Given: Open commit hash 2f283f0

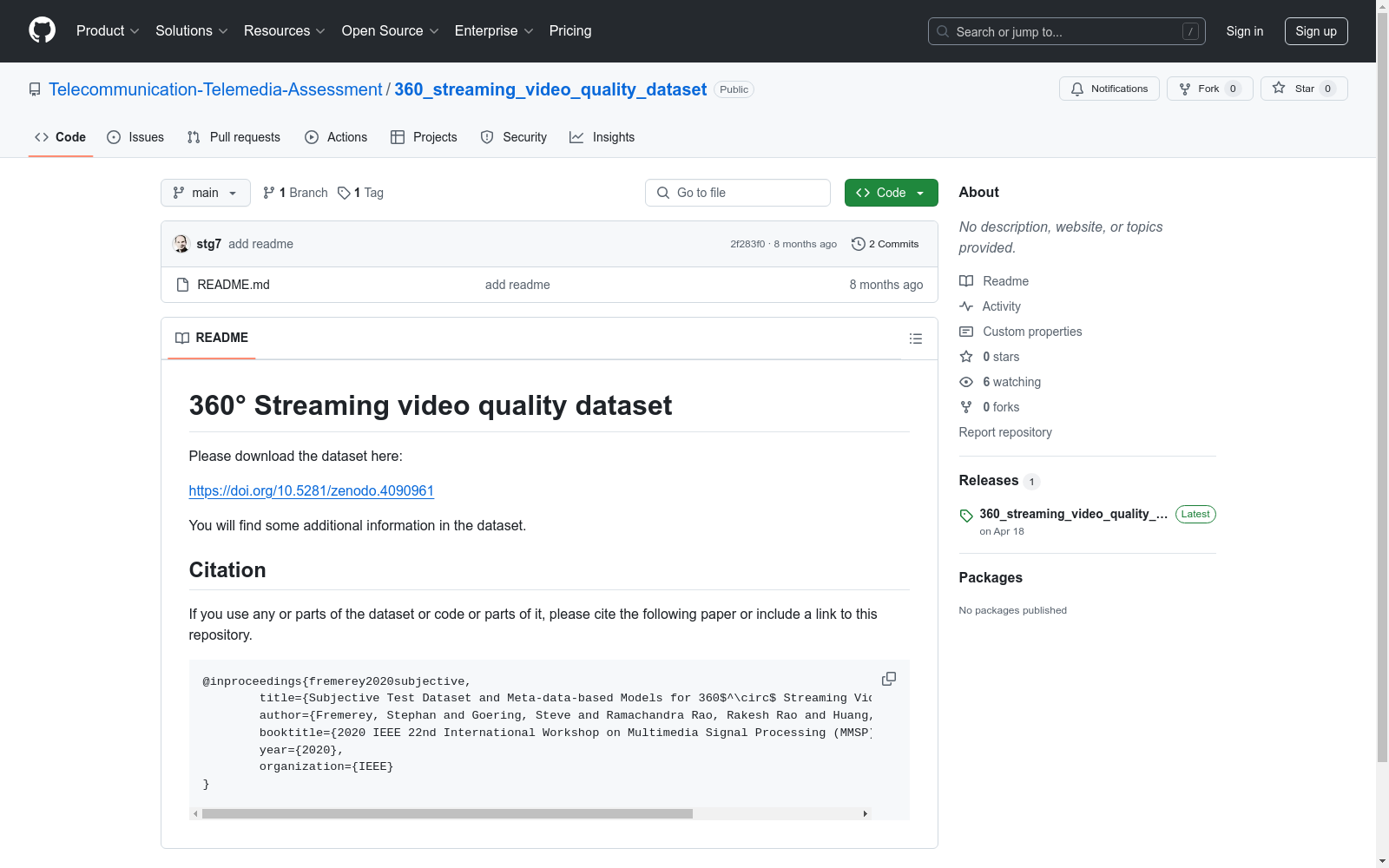Looking at the screenshot, I should click(x=747, y=244).
